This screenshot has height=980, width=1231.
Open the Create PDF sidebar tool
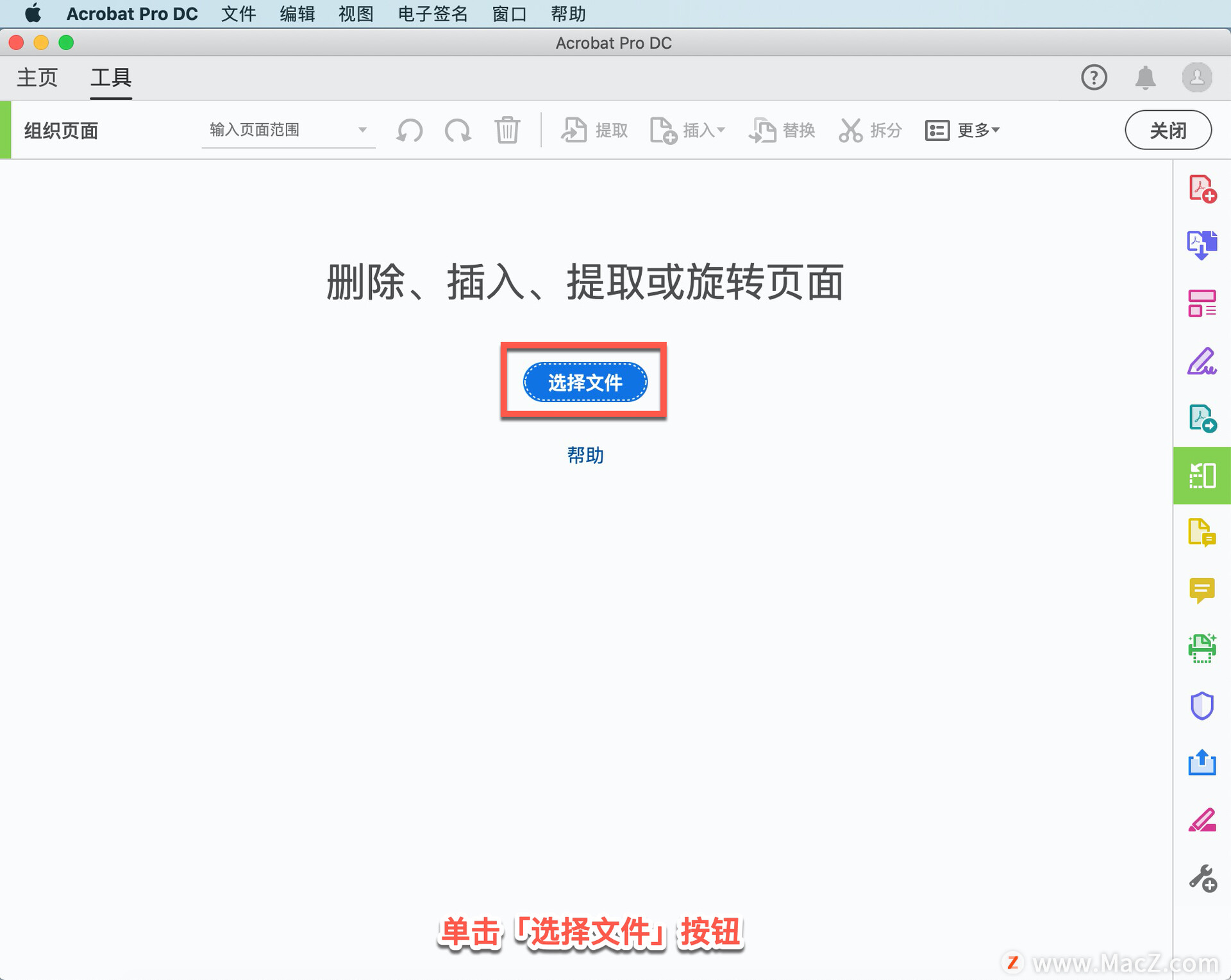(1202, 189)
